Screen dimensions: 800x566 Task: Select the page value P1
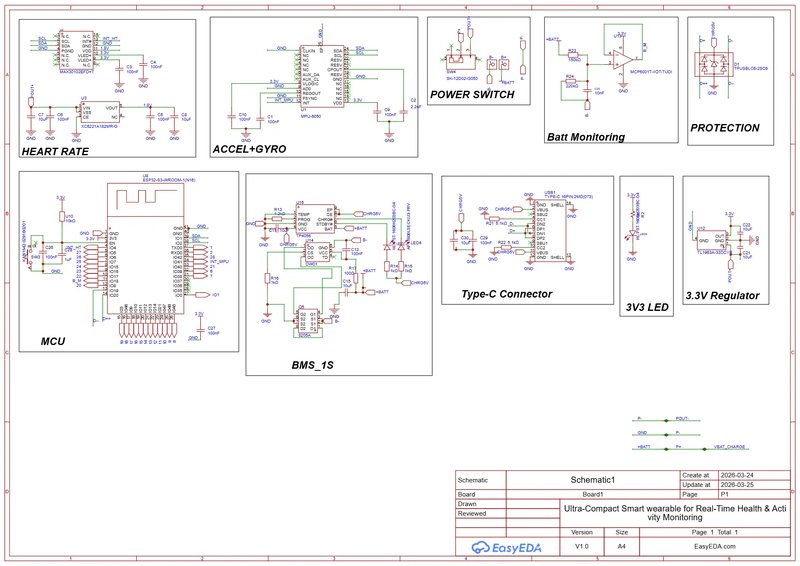pyautogui.click(x=724, y=495)
